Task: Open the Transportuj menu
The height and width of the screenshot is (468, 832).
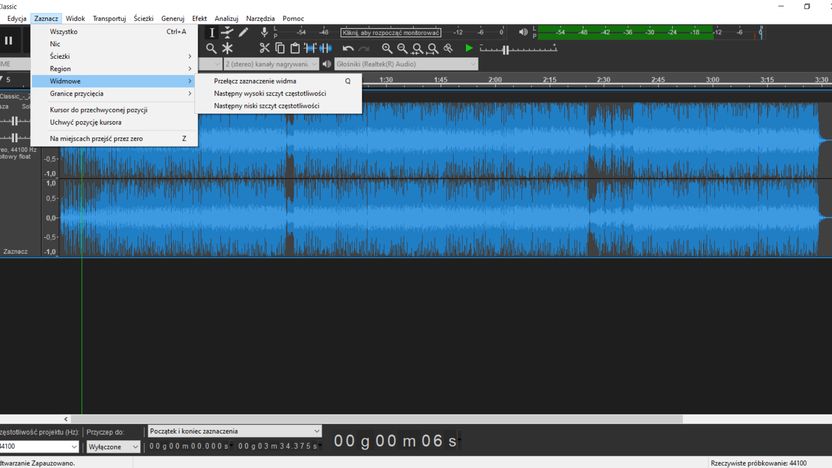Action: click(109, 19)
